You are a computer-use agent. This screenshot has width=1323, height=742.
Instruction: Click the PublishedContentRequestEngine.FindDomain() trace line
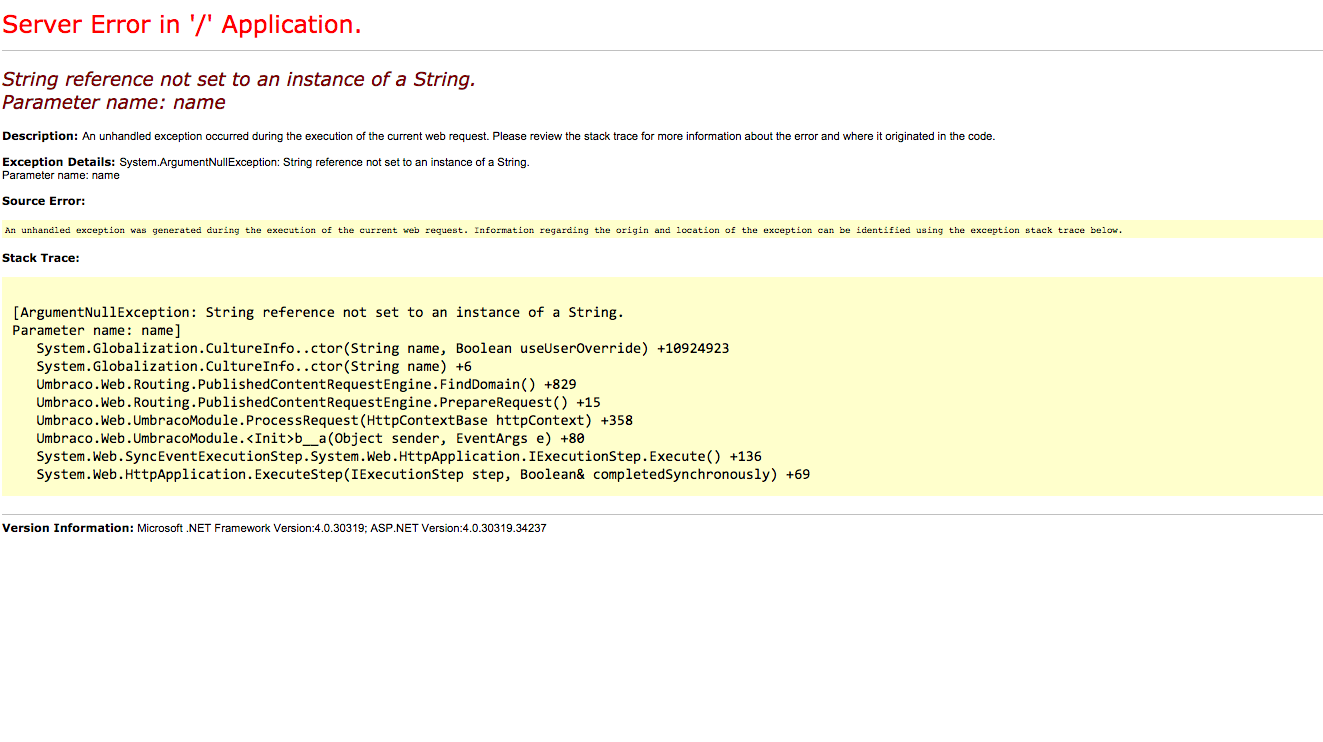coord(306,385)
